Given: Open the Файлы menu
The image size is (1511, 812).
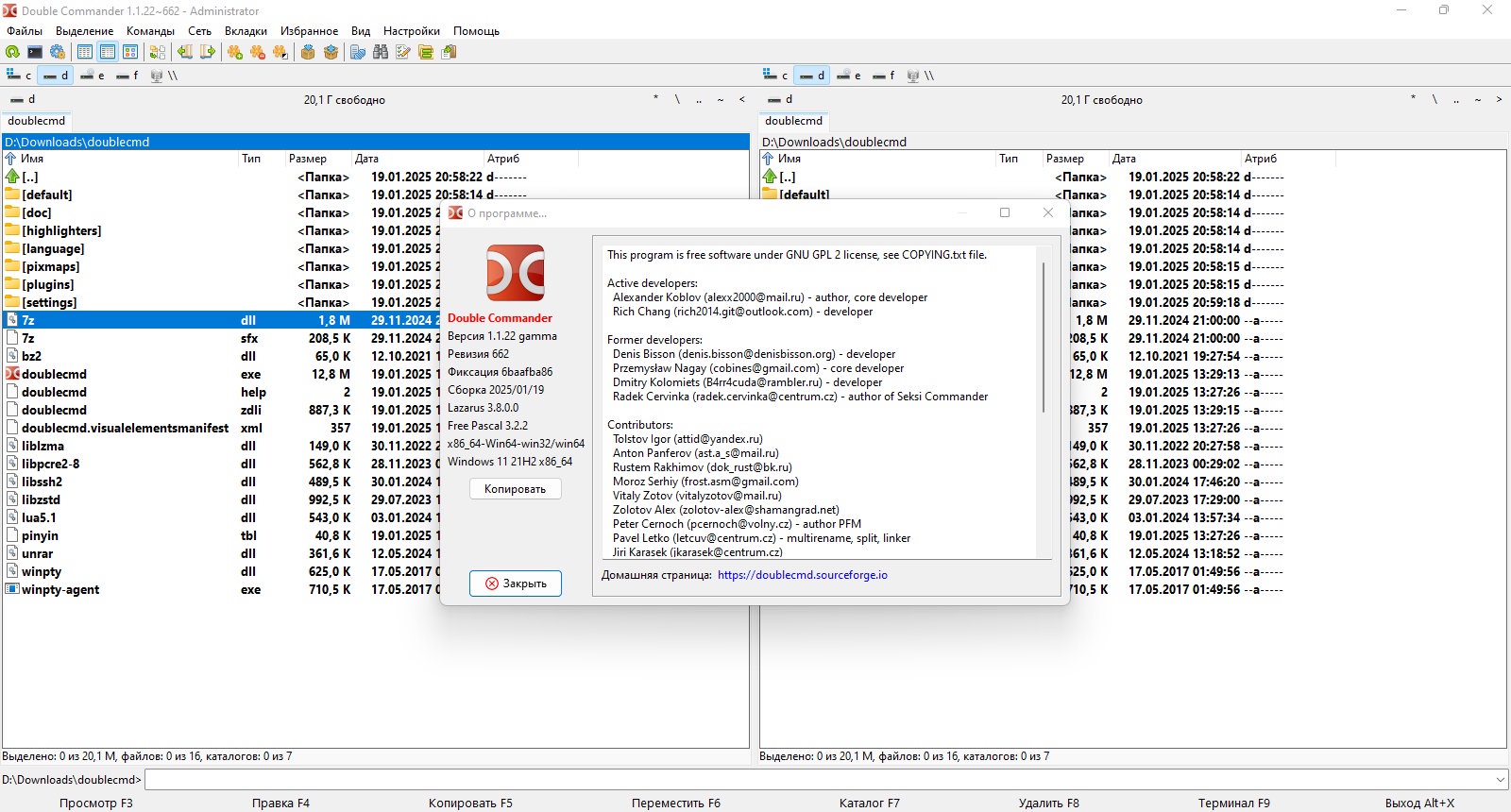Looking at the screenshot, I should 25,31.
